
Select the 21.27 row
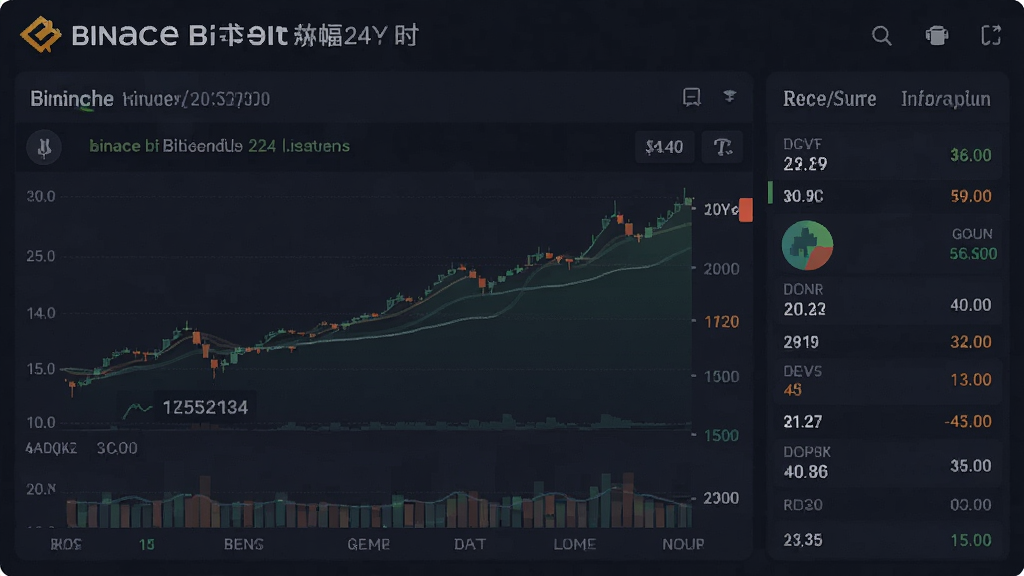click(887, 421)
